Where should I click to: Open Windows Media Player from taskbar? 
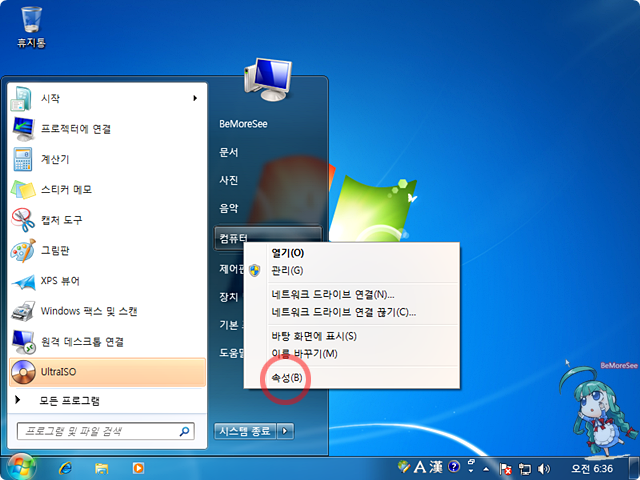138,467
